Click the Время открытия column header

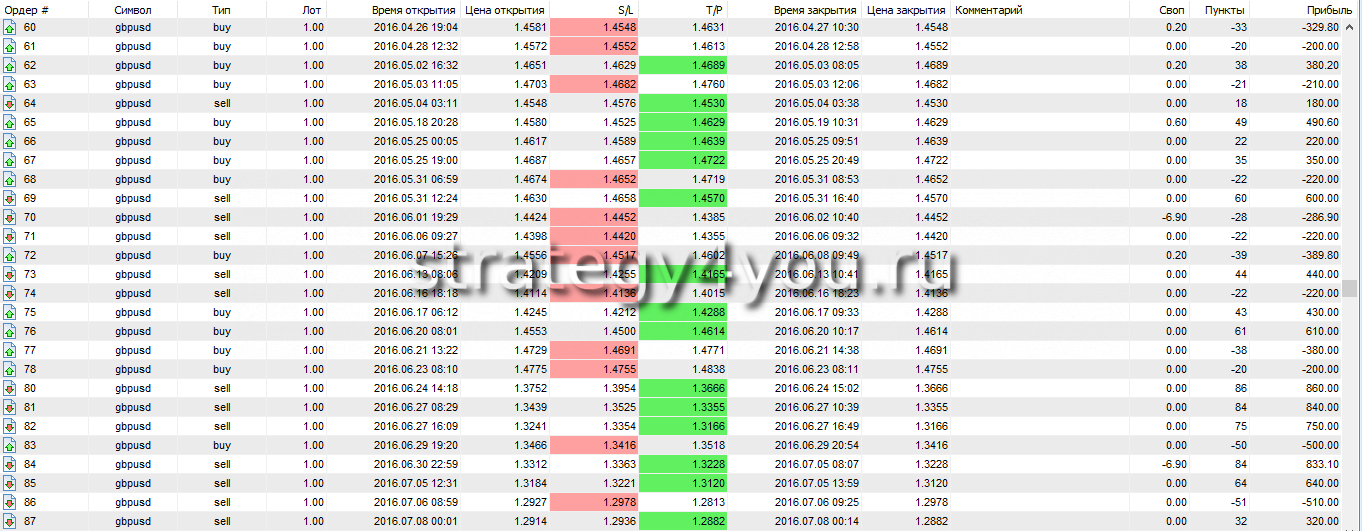click(x=413, y=9)
